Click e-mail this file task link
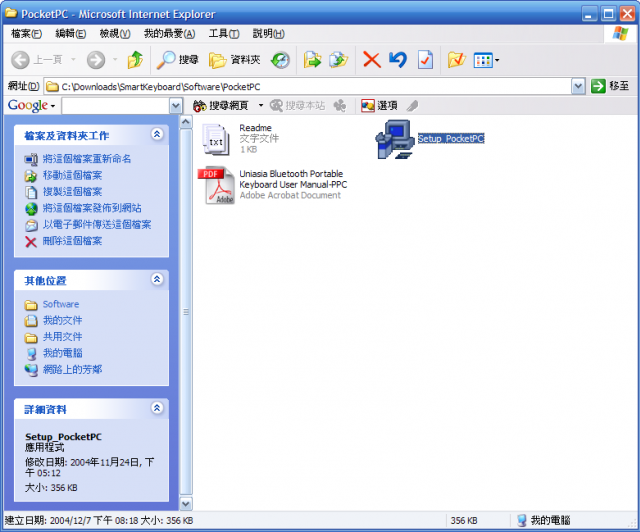Image resolution: width=640 pixels, height=532 pixels. [x=97, y=224]
